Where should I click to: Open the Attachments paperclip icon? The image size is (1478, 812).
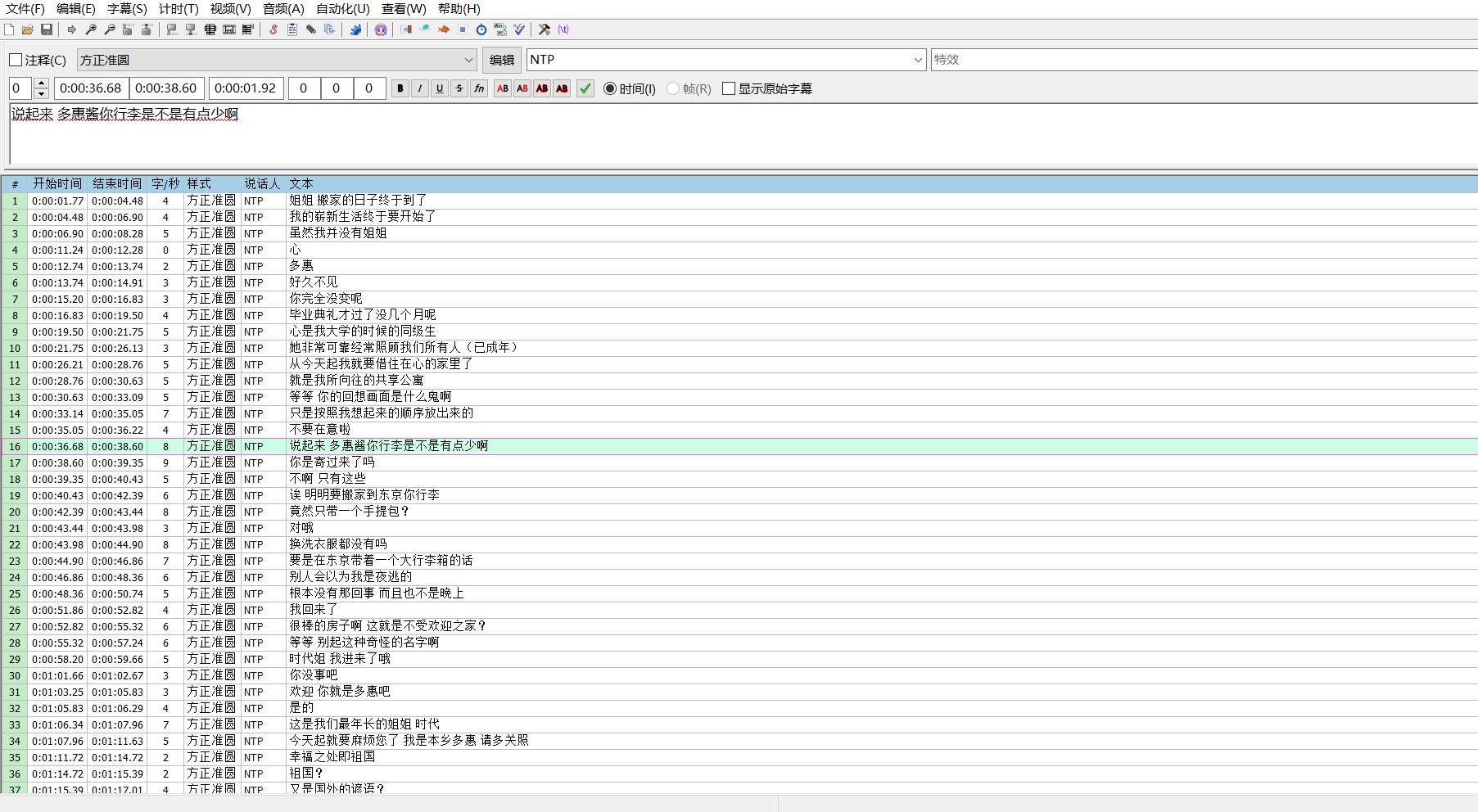point(311,29)
